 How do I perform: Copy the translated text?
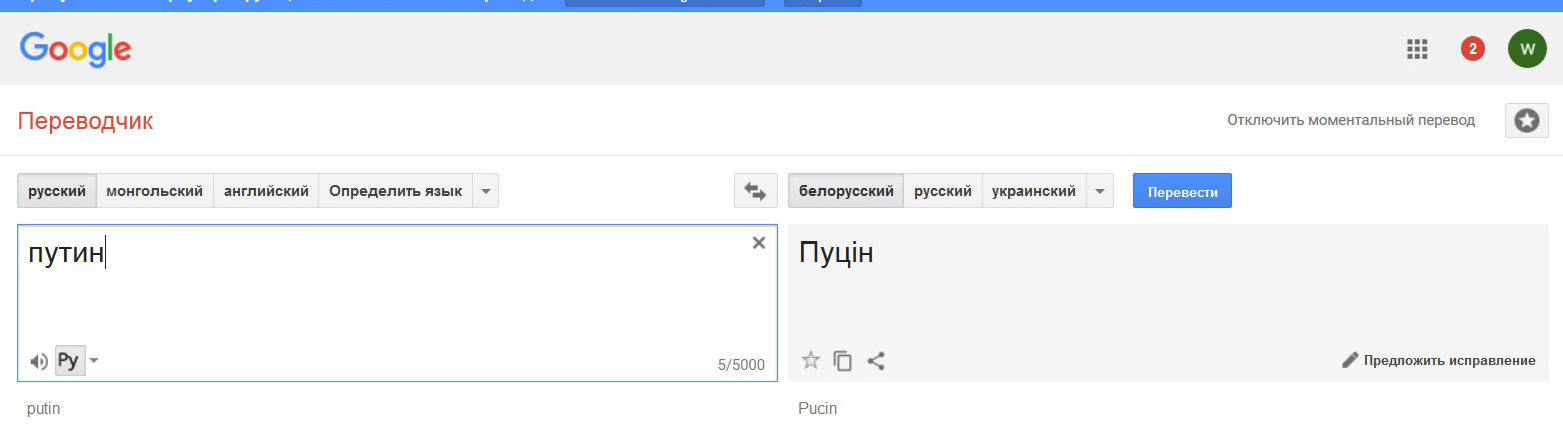click(x=843, y=361)
